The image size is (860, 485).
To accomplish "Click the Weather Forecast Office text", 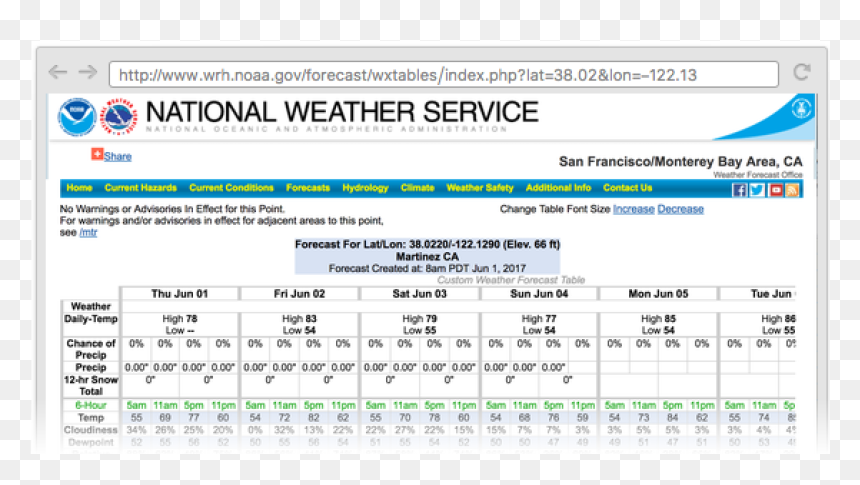I will [x=757, y=174].
